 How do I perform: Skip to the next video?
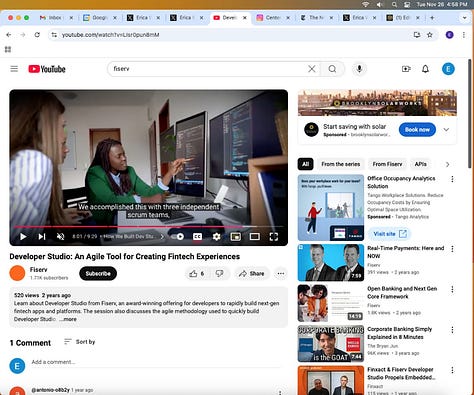42,237
